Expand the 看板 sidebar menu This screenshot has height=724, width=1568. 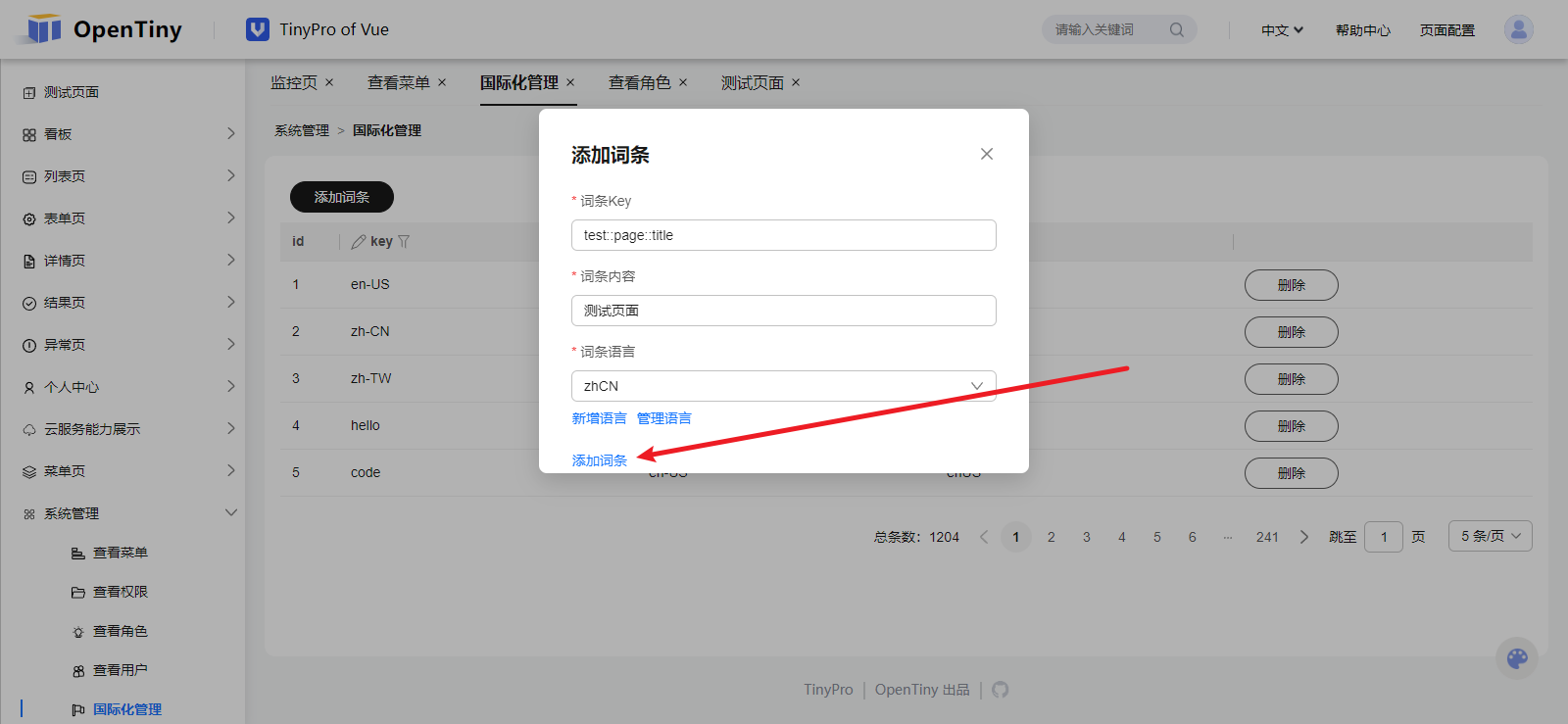coord(231,133)
